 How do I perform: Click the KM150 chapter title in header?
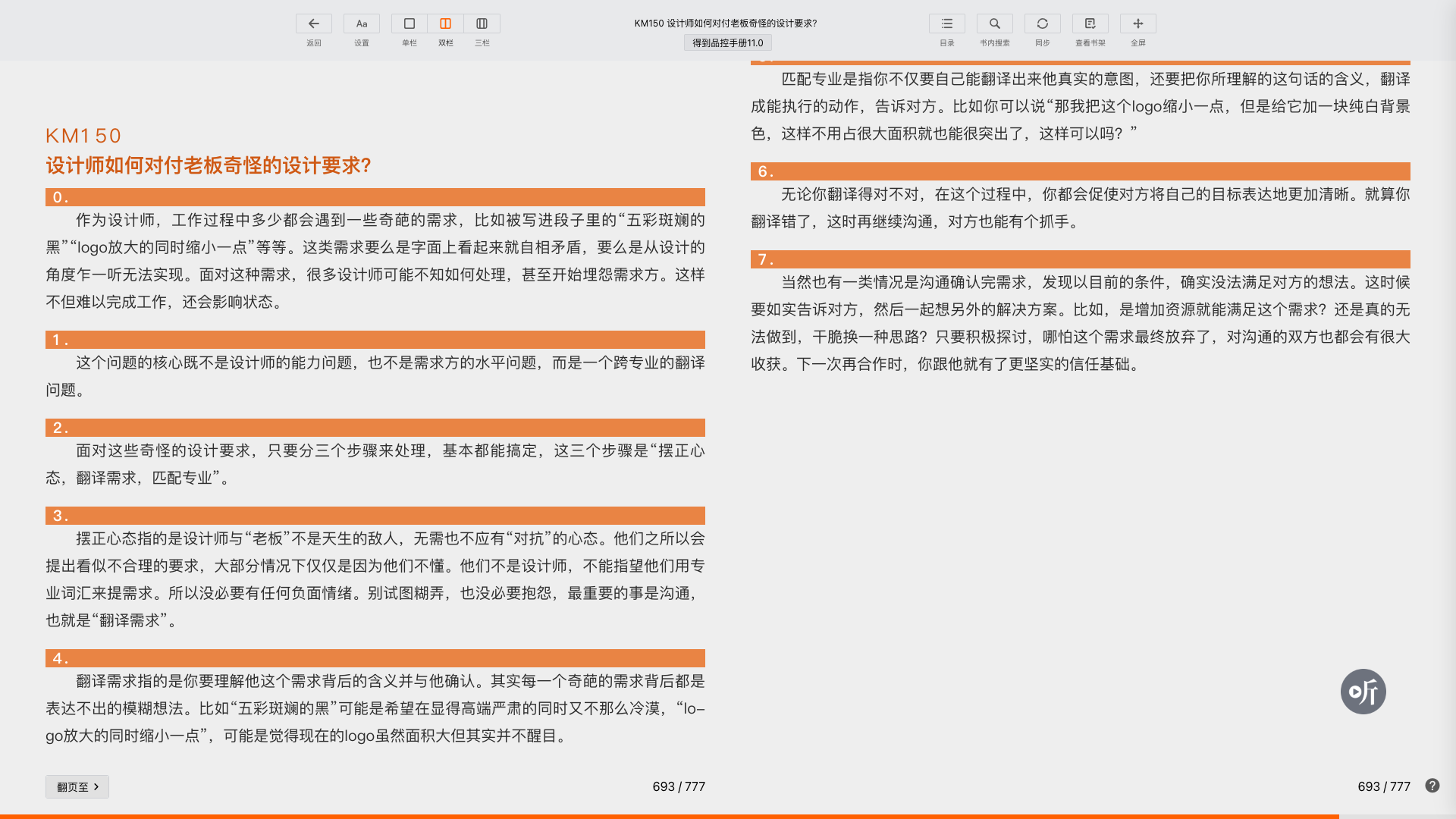click(x=726, y=24)
